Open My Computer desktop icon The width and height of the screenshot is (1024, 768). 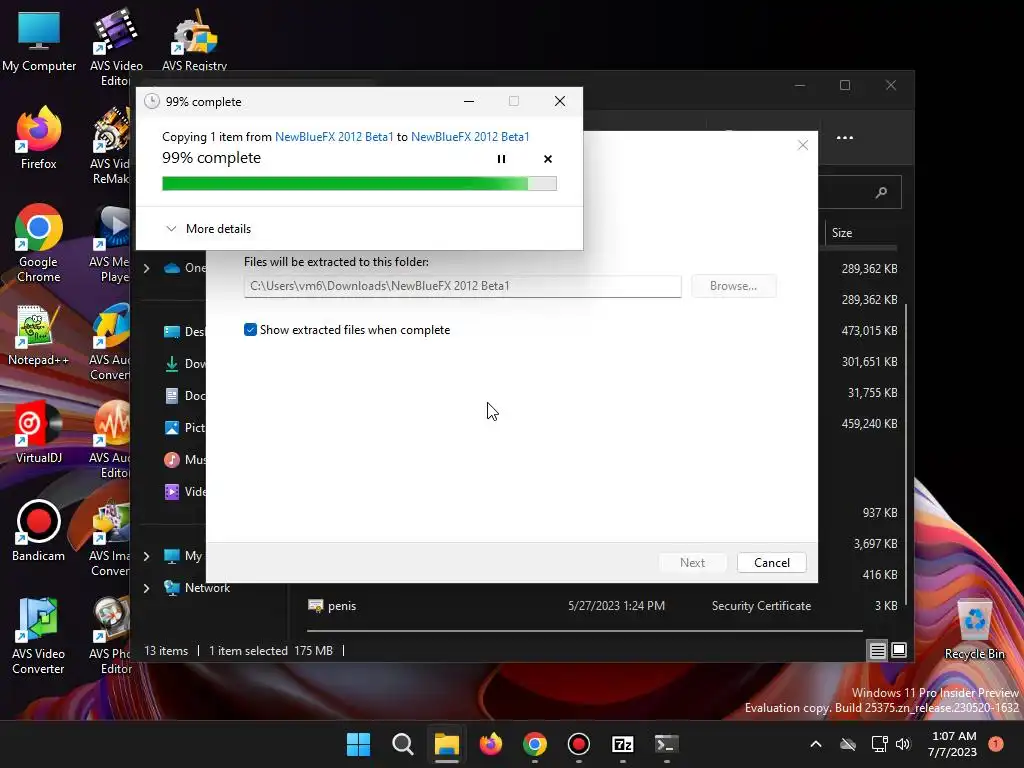(39, 40)
